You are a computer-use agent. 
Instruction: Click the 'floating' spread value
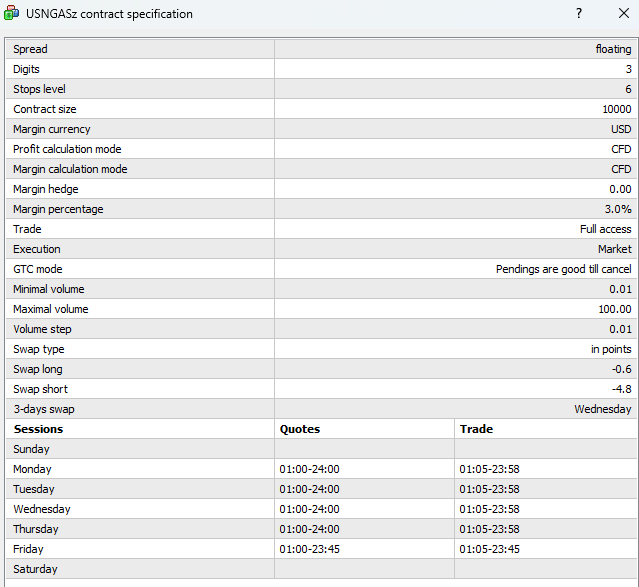613,49
